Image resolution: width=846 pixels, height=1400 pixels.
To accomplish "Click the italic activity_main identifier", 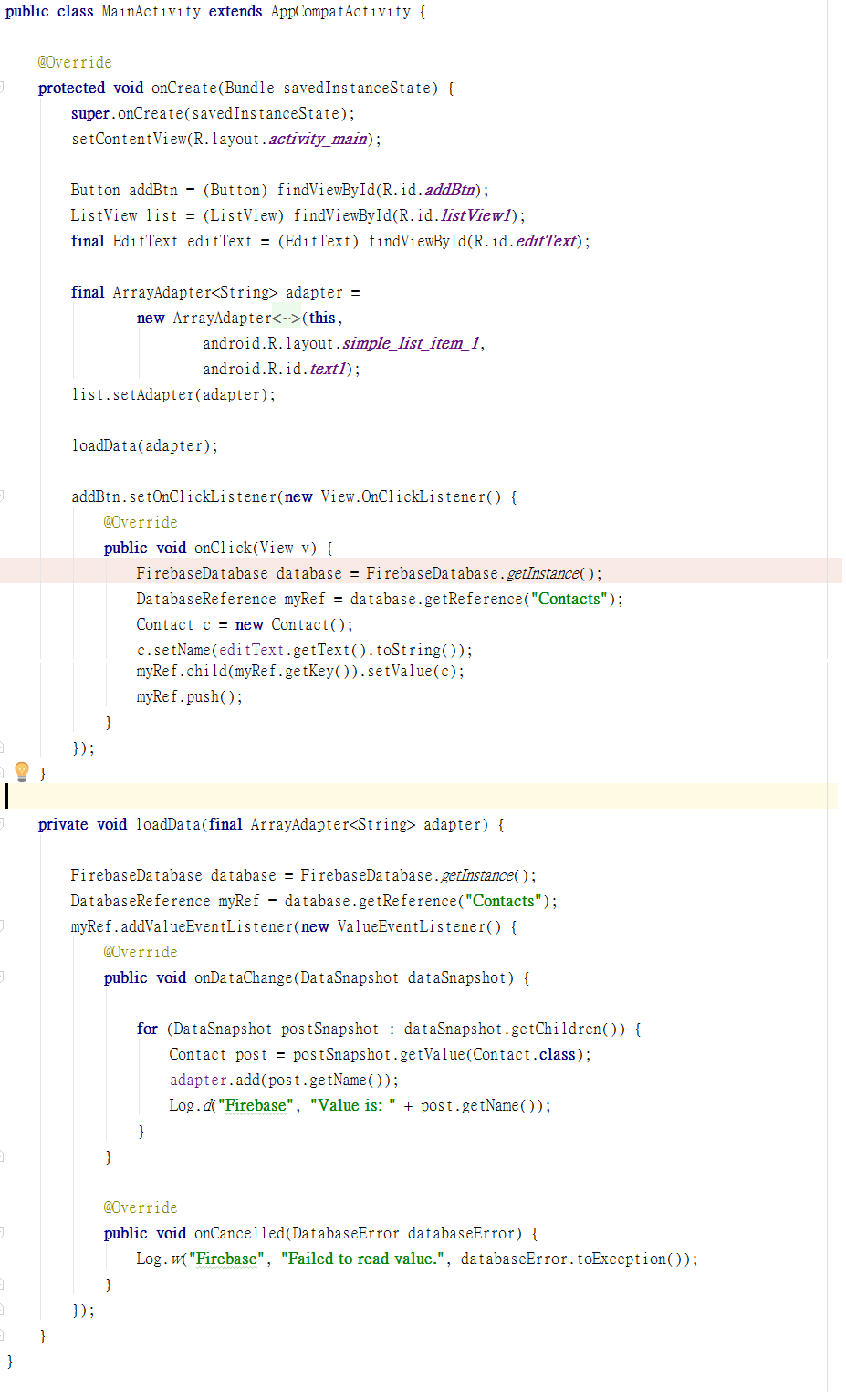I will click(x=318, y=139).
